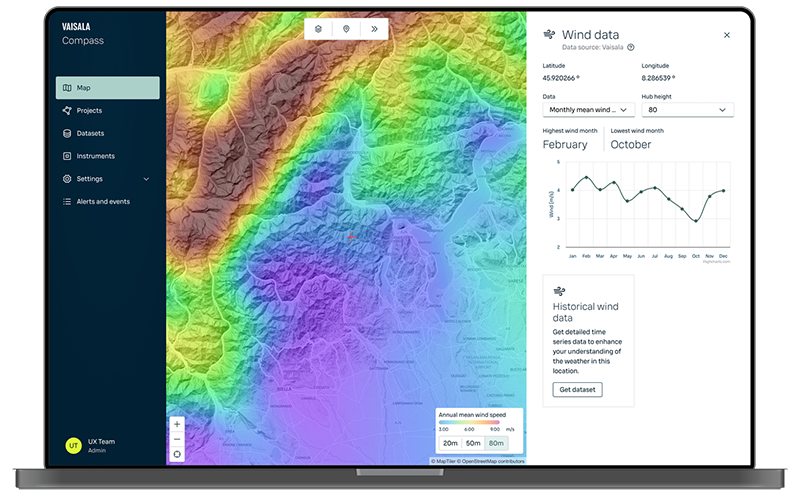
Task: Close the Wind data panel
Action: [x=727, y=35]
